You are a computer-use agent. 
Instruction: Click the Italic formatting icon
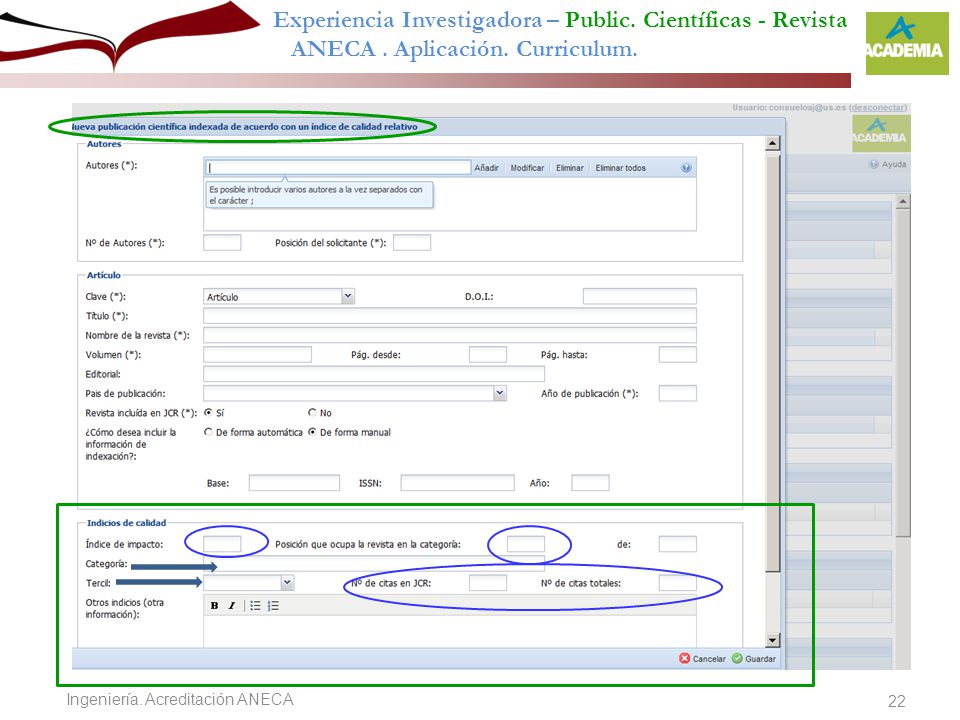(x=231, y=606)
